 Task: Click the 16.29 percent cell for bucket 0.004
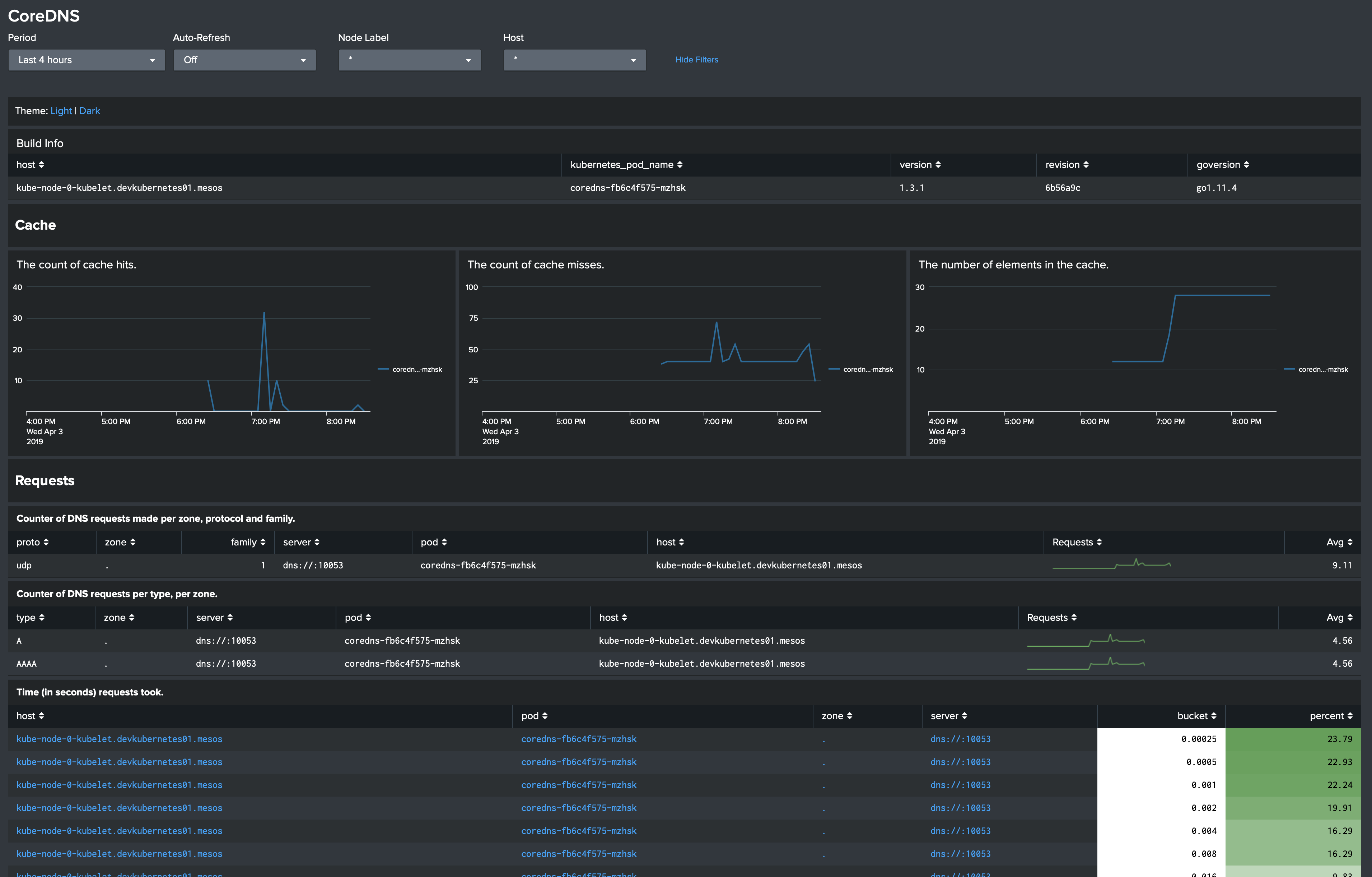tap(1293, 831)
